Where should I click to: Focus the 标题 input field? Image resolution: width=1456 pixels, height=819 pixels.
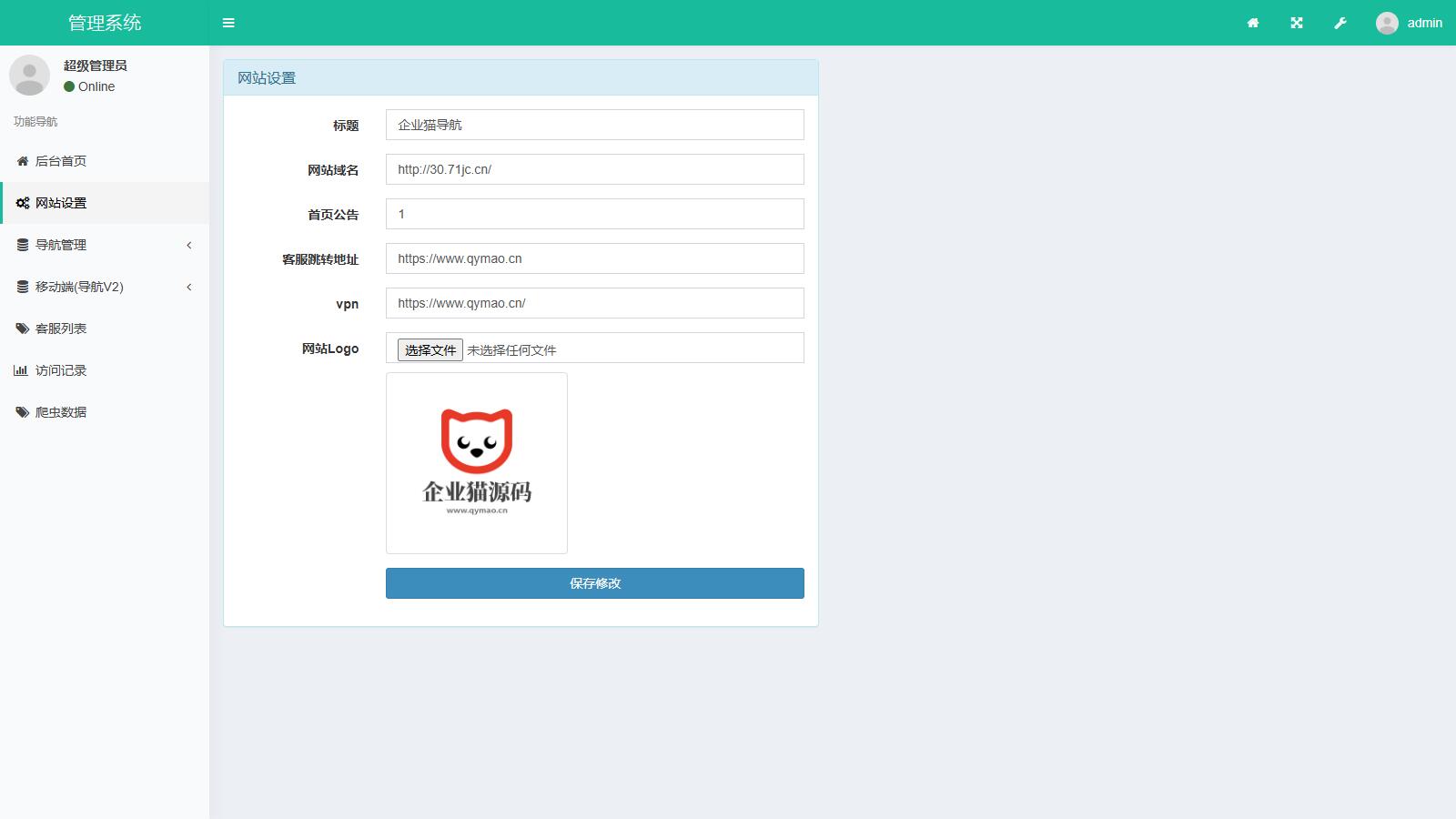[x=595, y=125]
